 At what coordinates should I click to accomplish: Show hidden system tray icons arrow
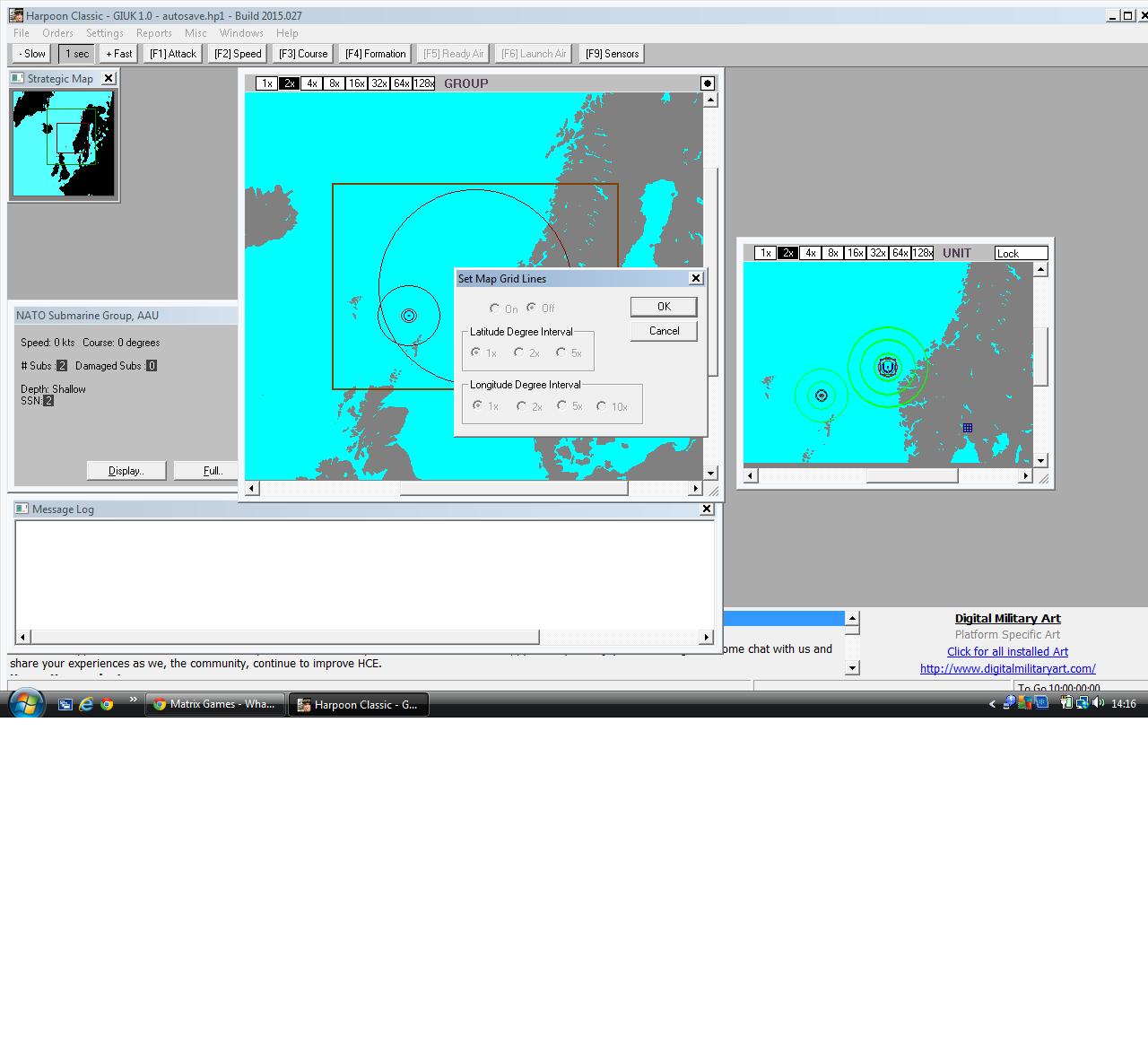[992, 704]
